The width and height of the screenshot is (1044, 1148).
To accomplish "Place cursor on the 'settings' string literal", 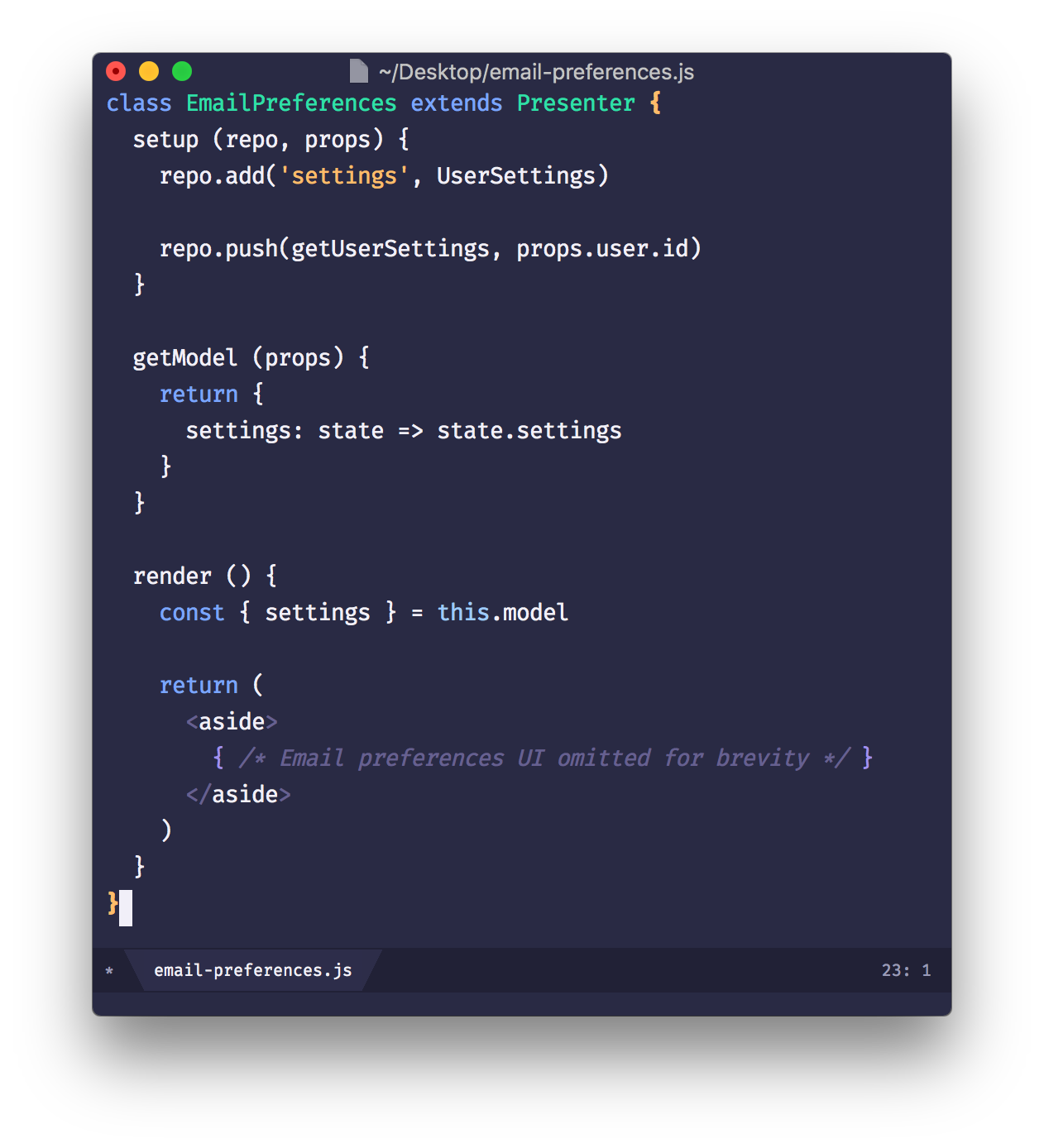I will click(344, 175).
